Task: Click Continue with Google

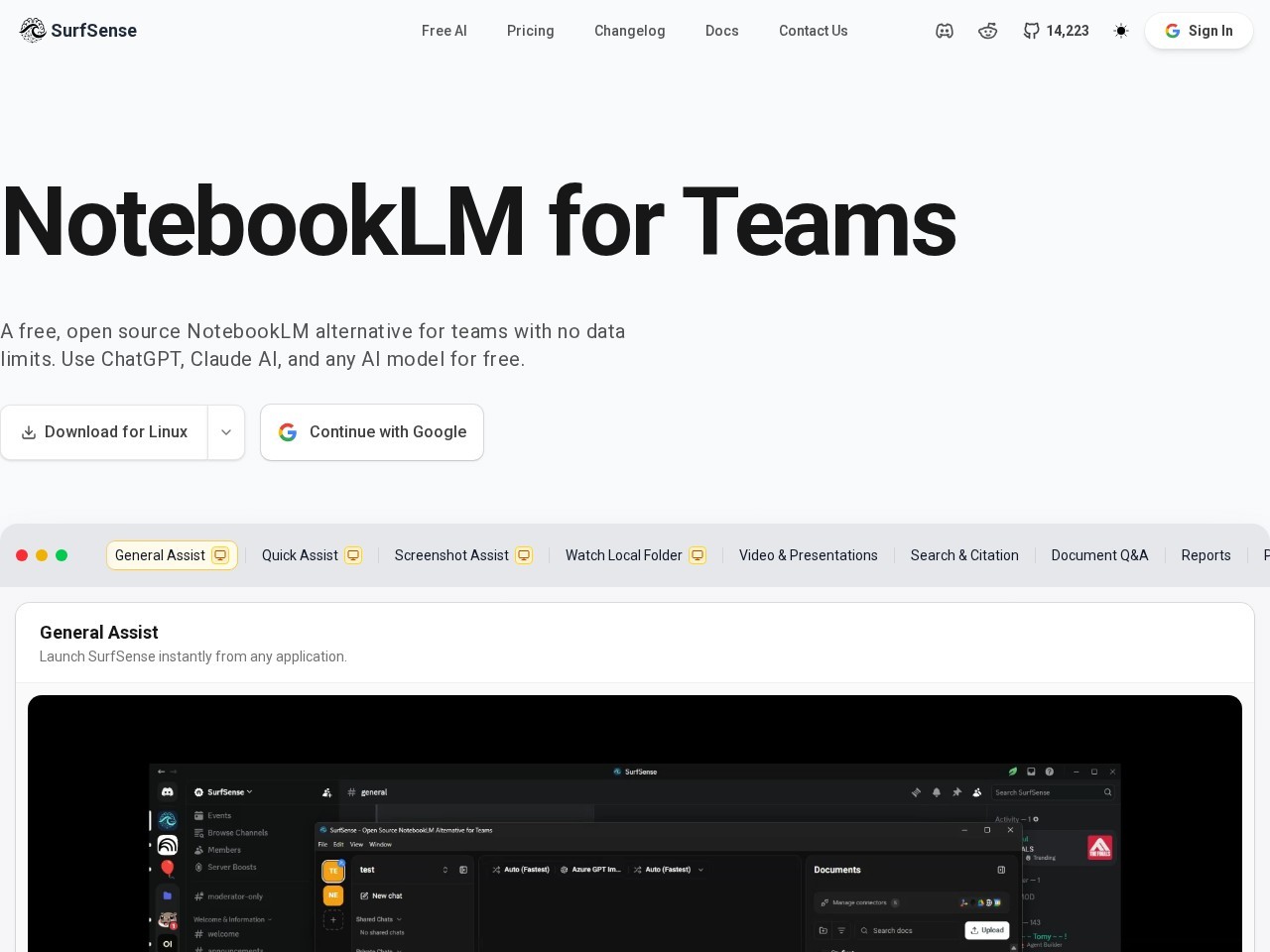Action: tap(372, 432)
